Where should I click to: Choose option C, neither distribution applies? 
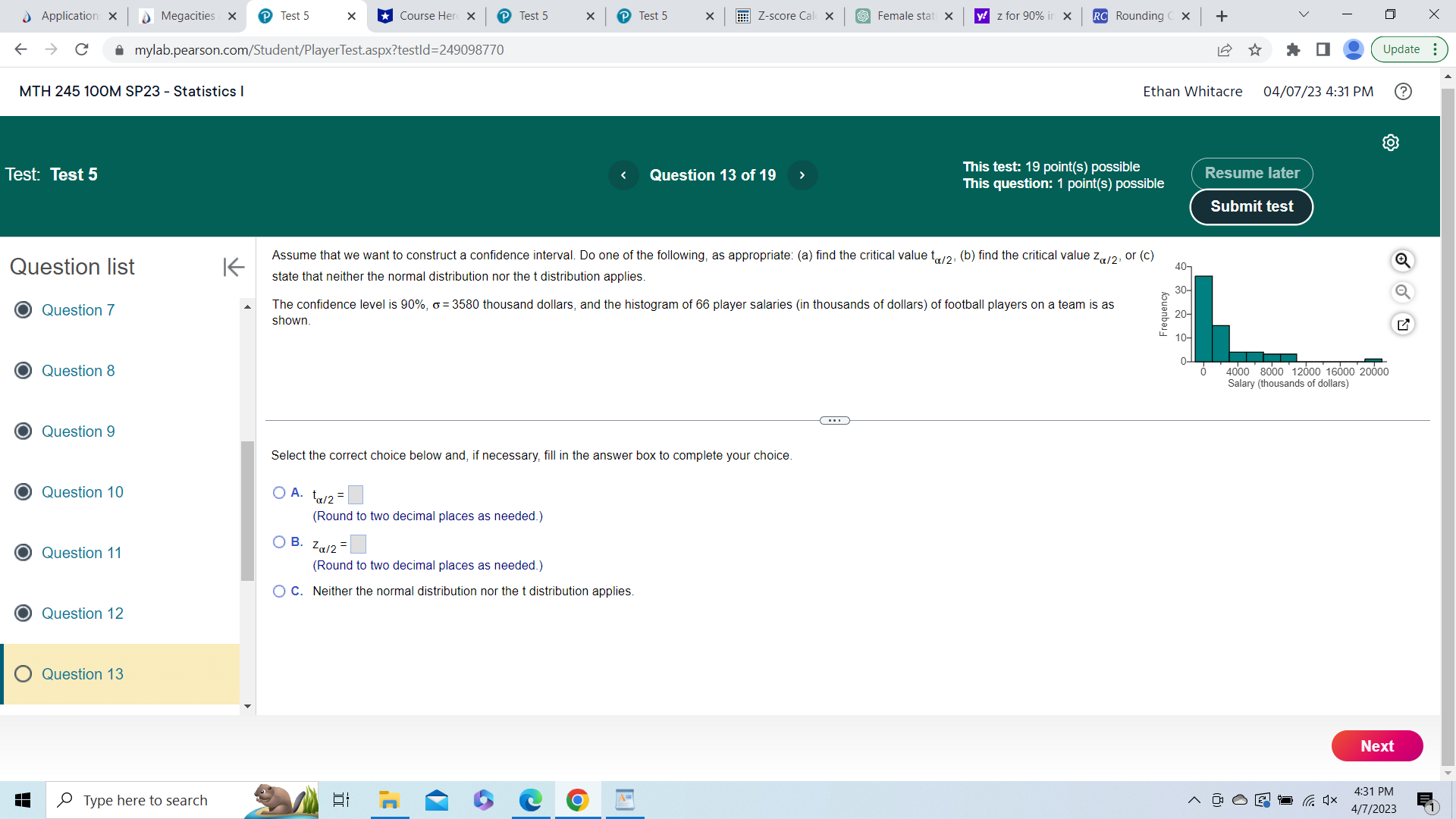279,591
